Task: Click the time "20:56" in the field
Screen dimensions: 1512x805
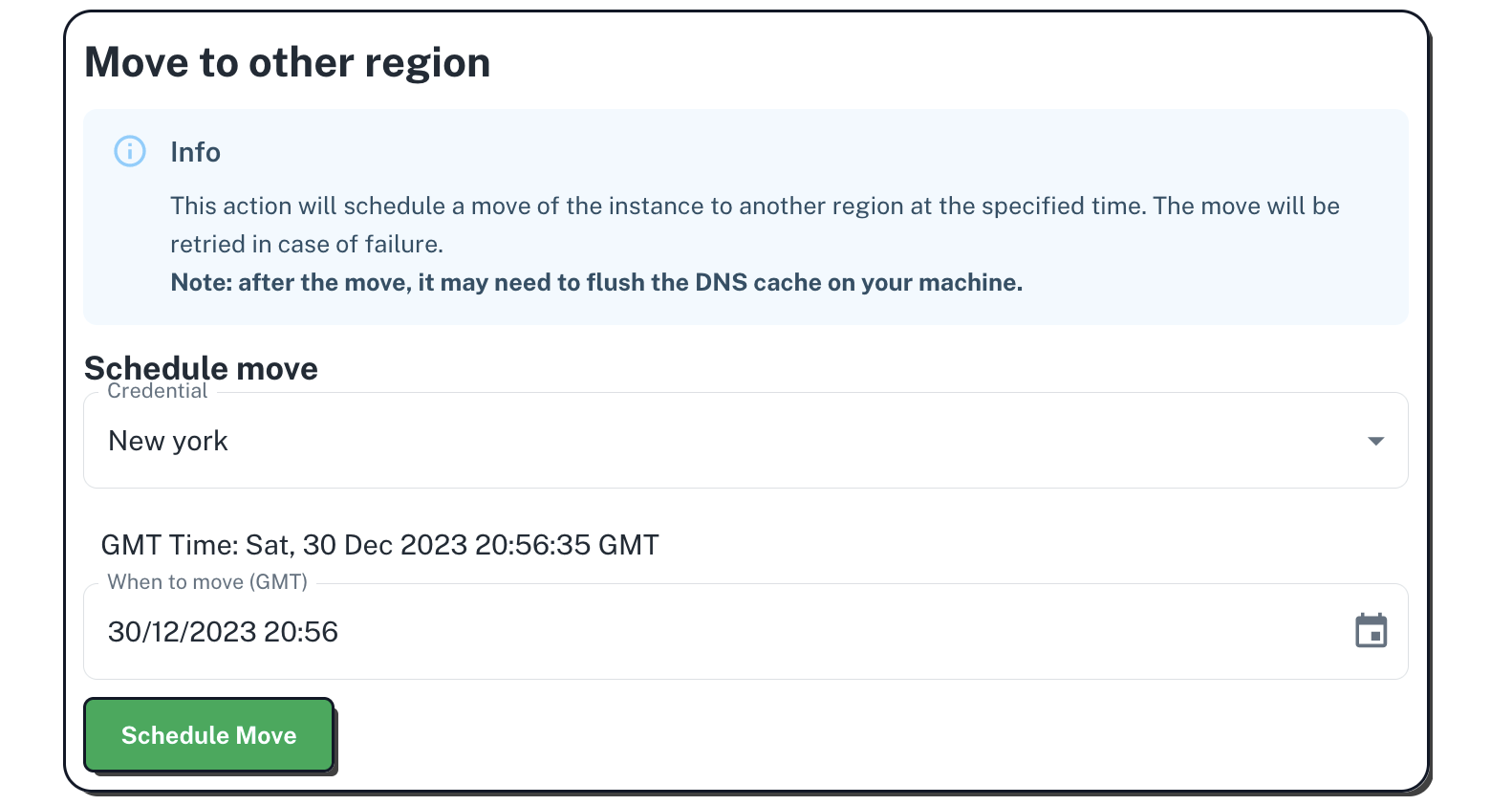Action: [x=301, y=632]
